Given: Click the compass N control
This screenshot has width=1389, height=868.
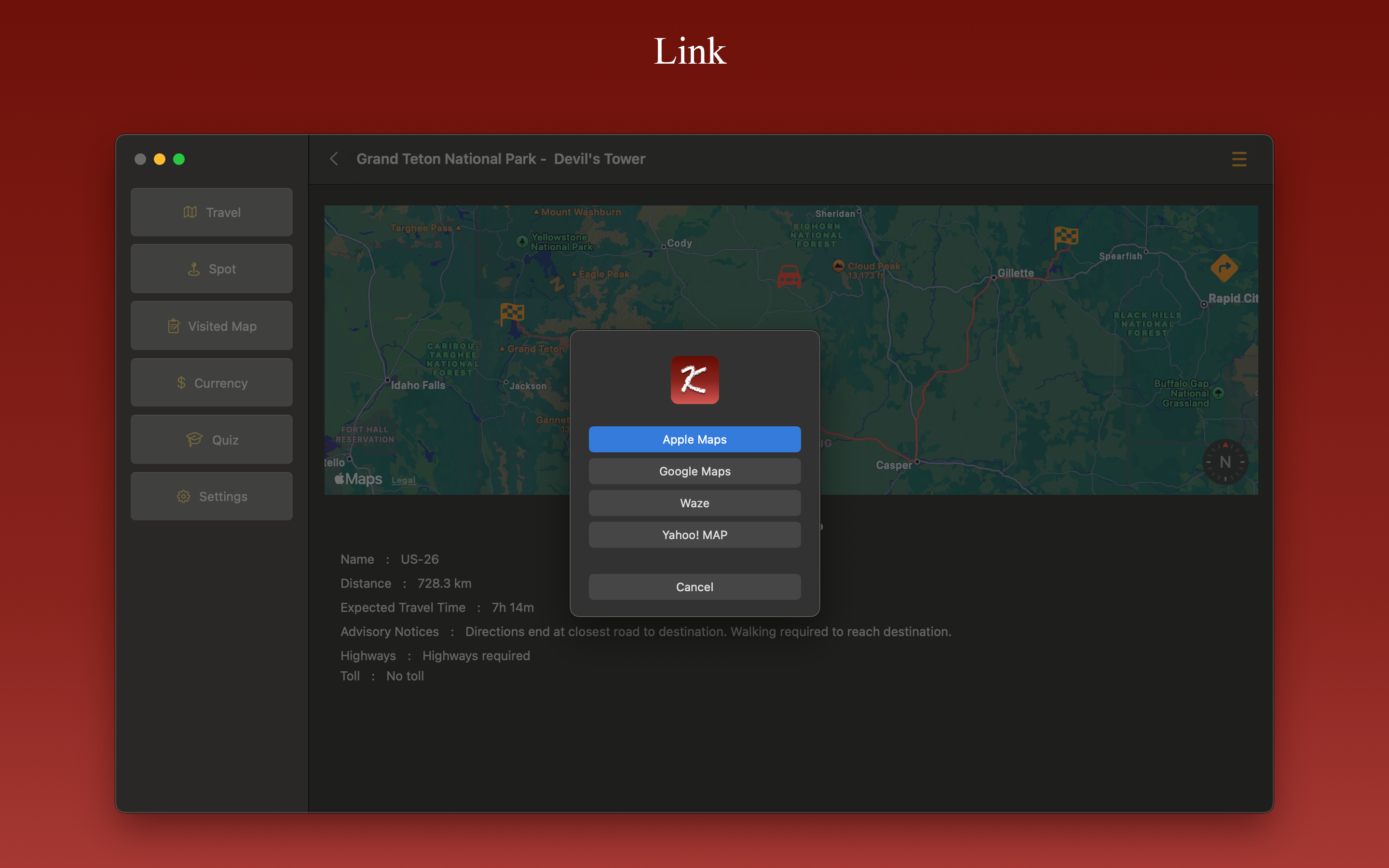Looking at the screenshot, I should 1225,462.
